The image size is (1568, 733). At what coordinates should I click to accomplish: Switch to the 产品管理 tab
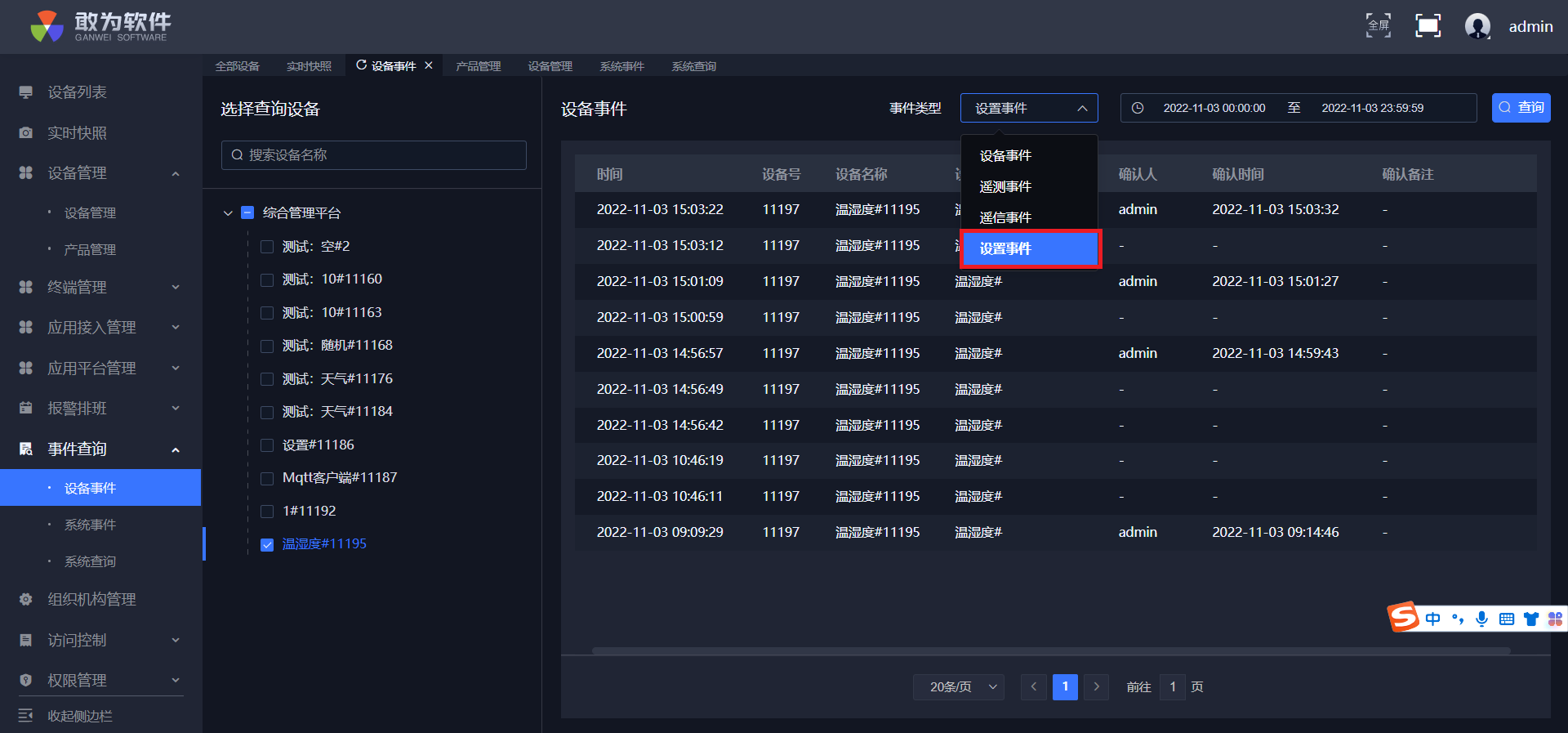click(479, 66)
